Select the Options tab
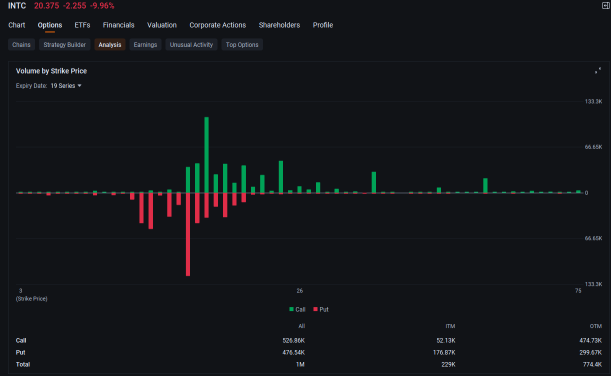The height and width of the screenshot is (376, 611). click(x=50, y=25)
